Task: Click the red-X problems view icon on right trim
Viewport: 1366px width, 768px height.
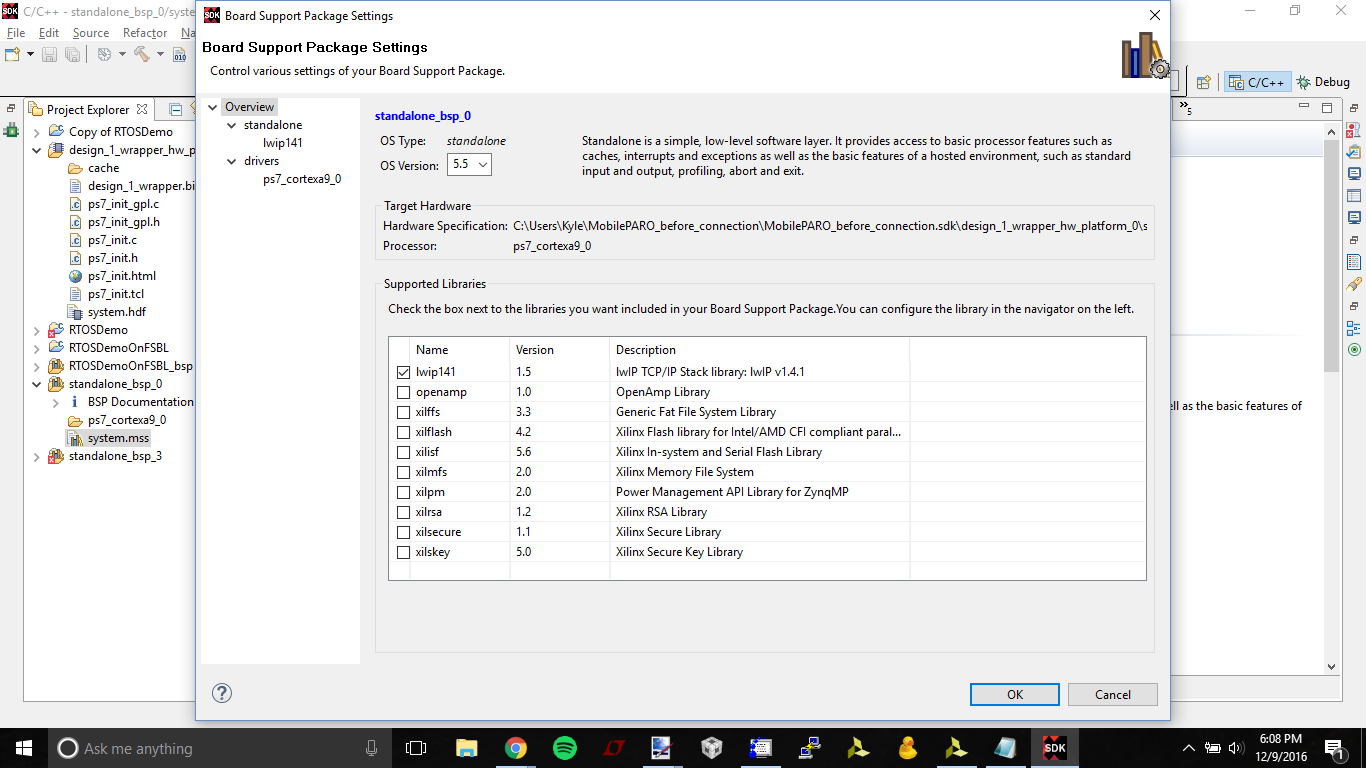Action: click(x=1354, y=130)
